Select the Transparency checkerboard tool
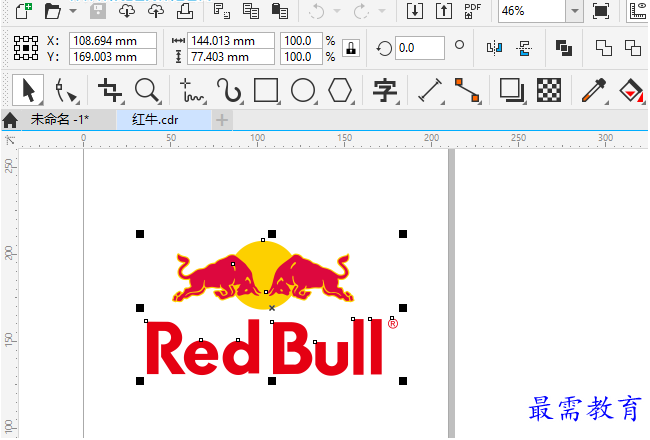 coord(549,90)
